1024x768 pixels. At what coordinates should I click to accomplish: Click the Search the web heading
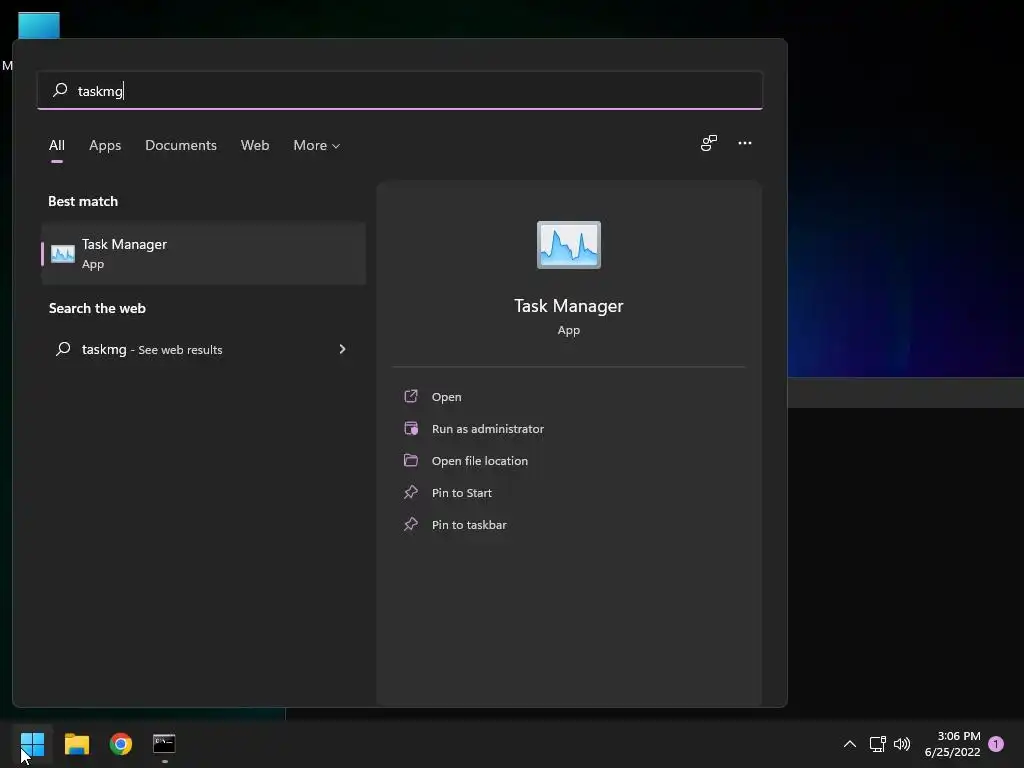click(97, 308)
